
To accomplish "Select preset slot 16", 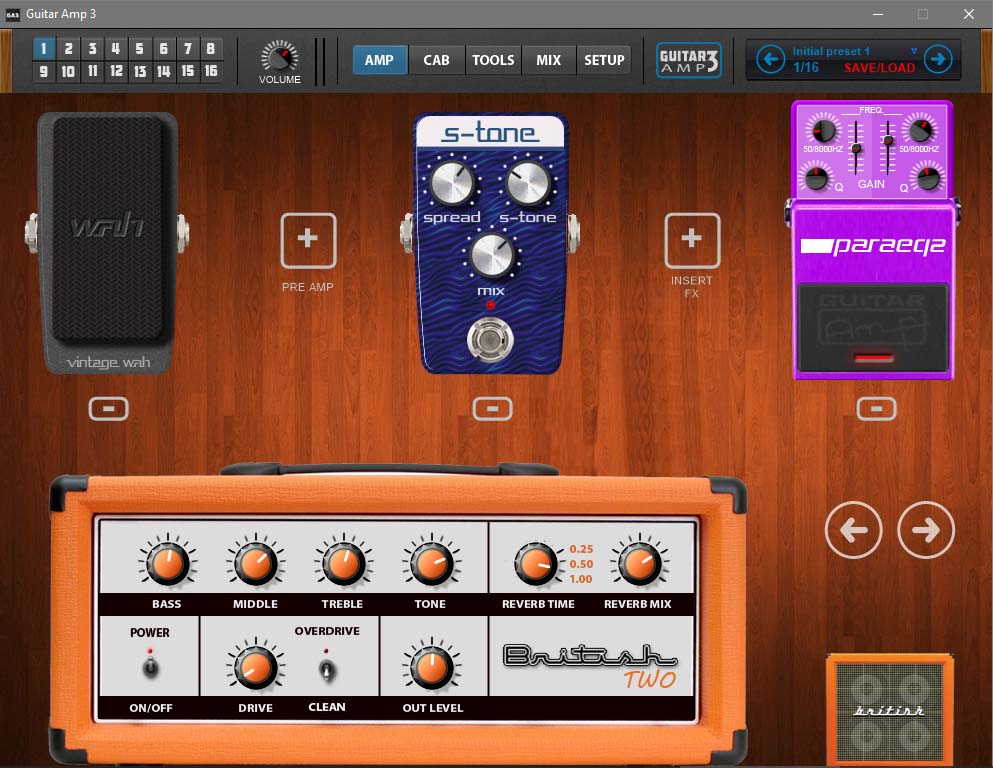I will [x=211, y=71].
